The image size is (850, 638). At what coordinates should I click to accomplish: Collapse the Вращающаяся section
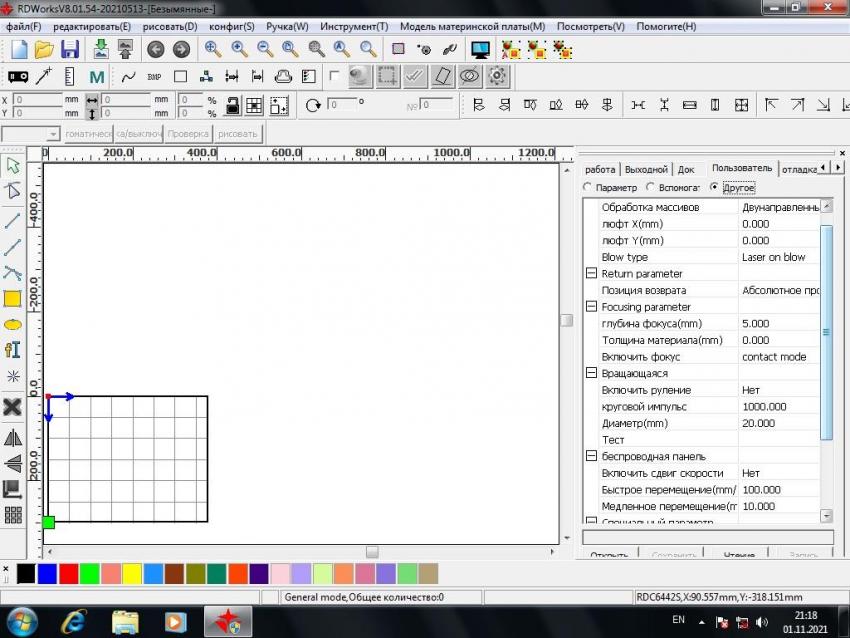(x=591, y=373)
